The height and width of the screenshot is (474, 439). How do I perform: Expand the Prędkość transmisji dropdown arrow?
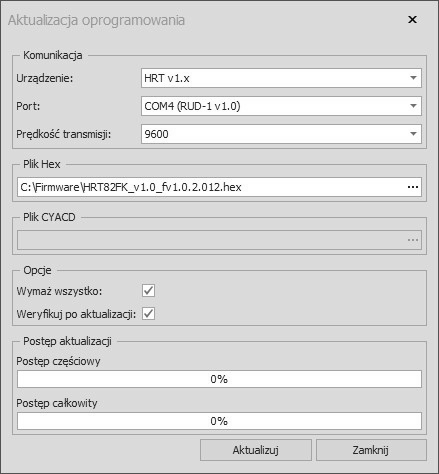coord(413,134)
